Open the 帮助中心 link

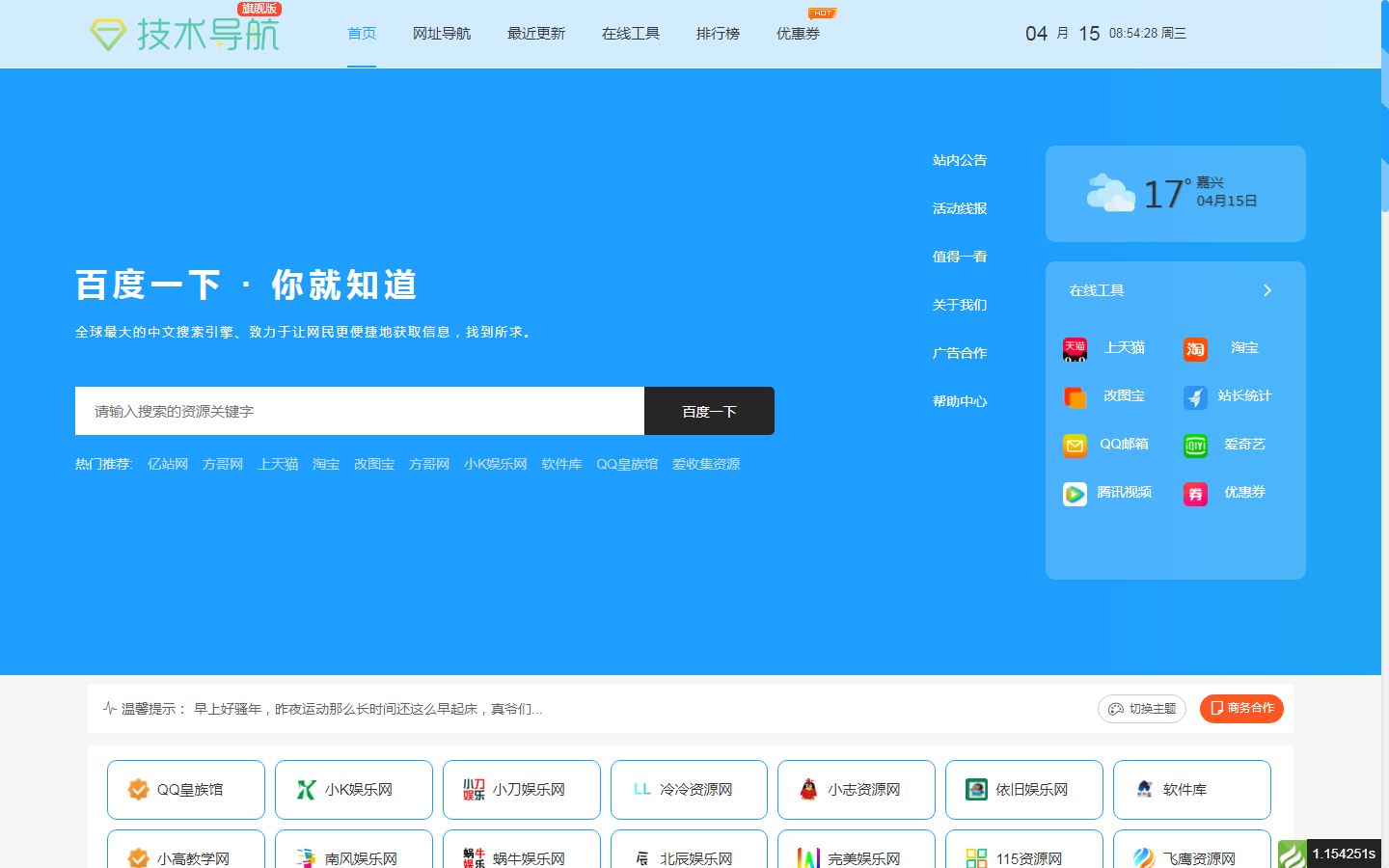tap(960, 401)
